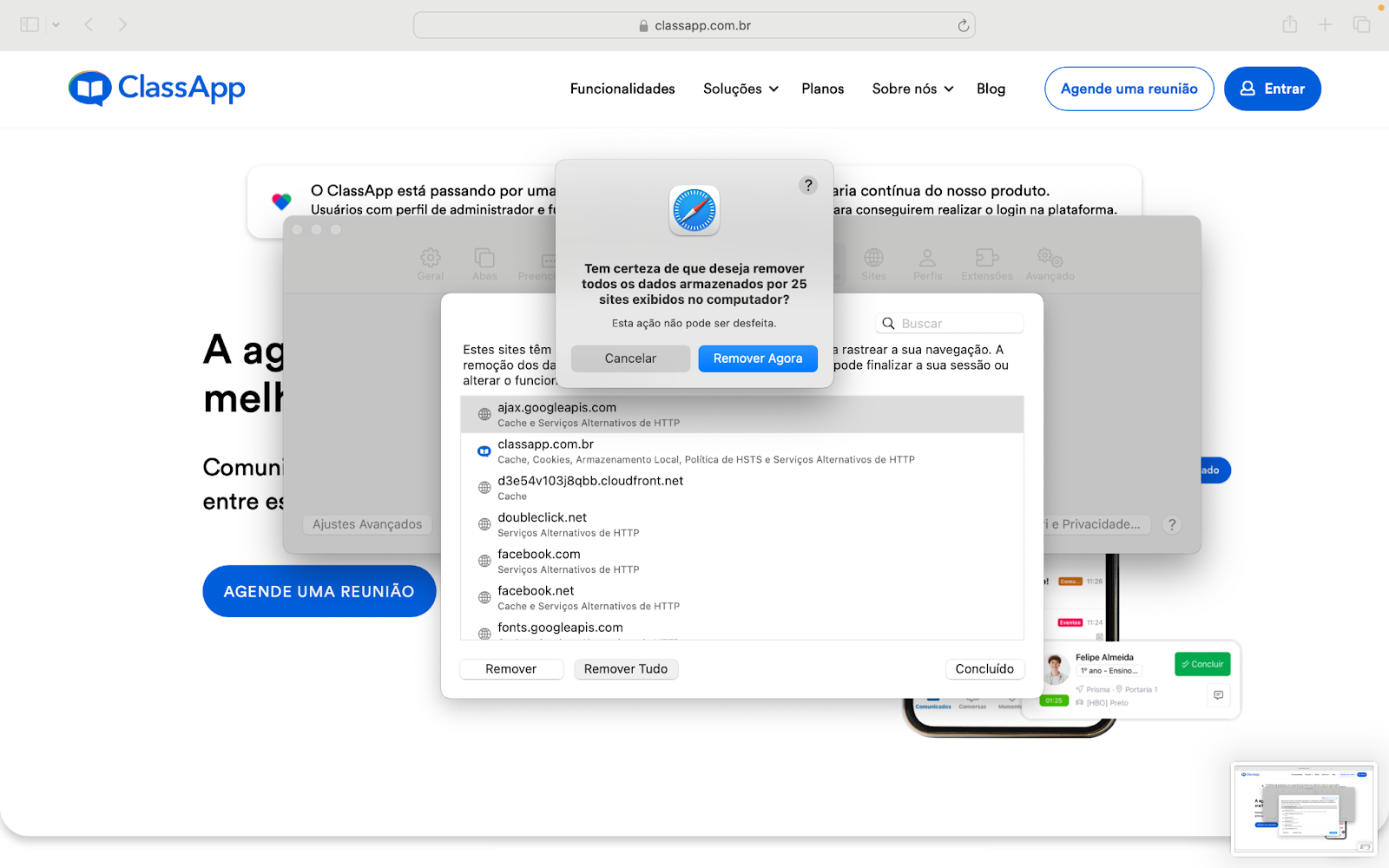Click the Share icon in Safari toolbar
The width and height of the screenshot is (1389, 868).
coord(1290,24)
